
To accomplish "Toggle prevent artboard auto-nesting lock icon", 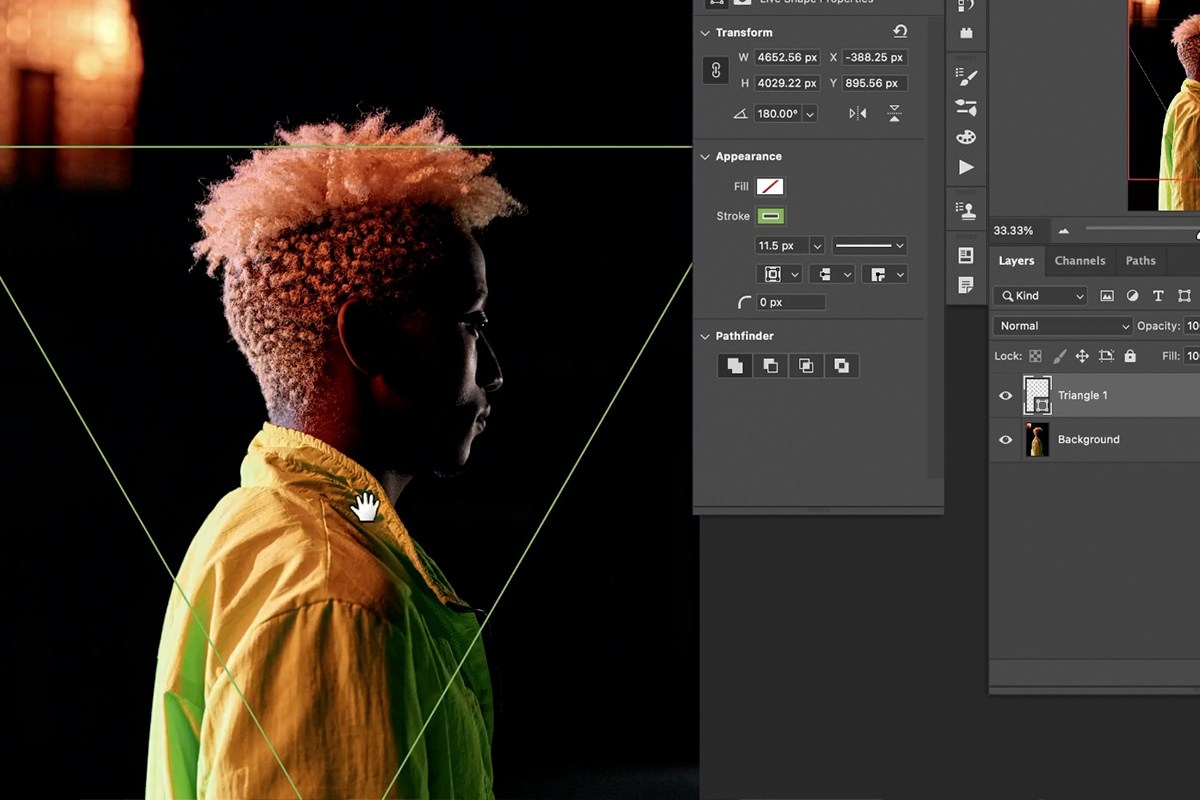I will click(x=1106, y=356).
